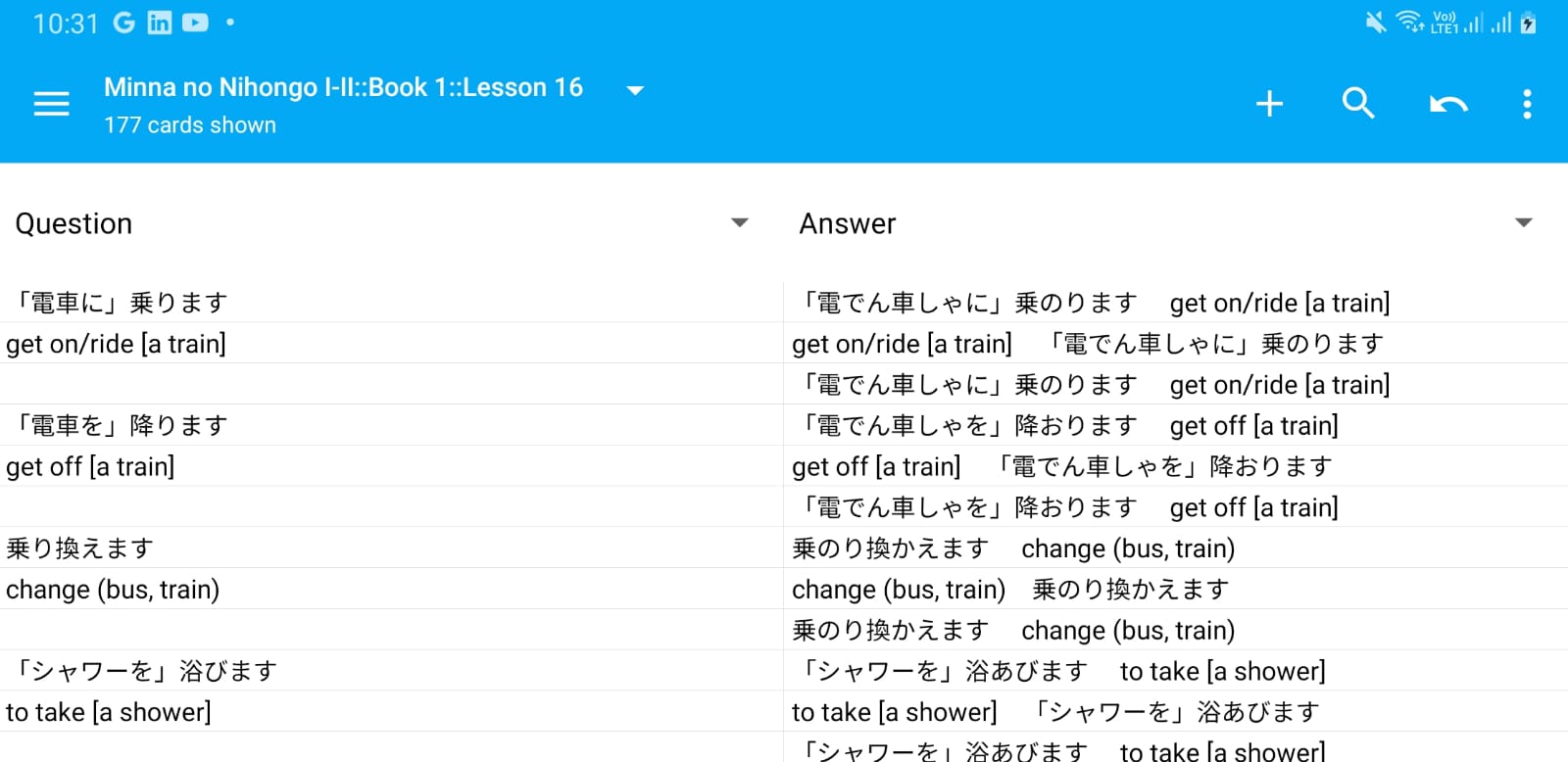
Task: Select question card to take [a shower]
Action: [391, 712]
